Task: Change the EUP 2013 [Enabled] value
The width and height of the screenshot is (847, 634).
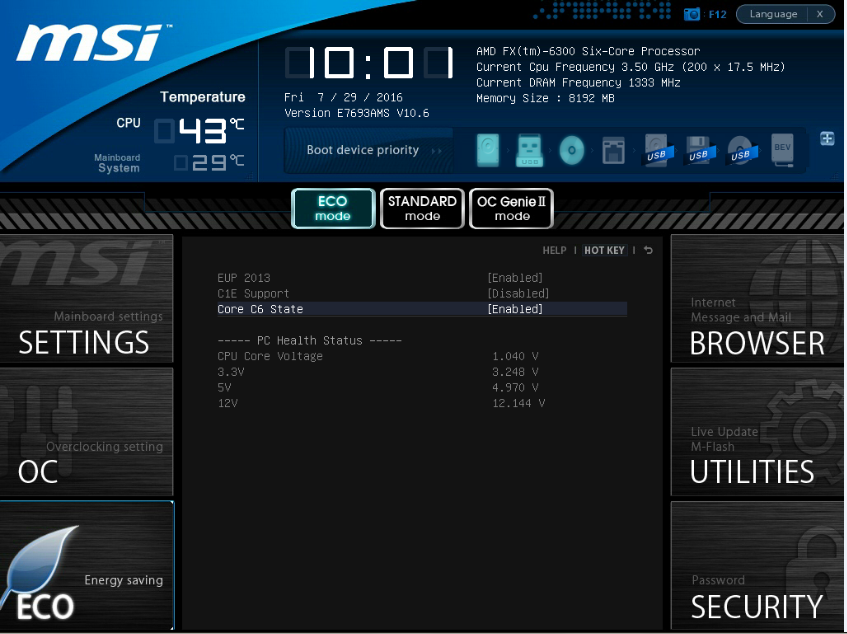Action: click(x=515, y=278)
